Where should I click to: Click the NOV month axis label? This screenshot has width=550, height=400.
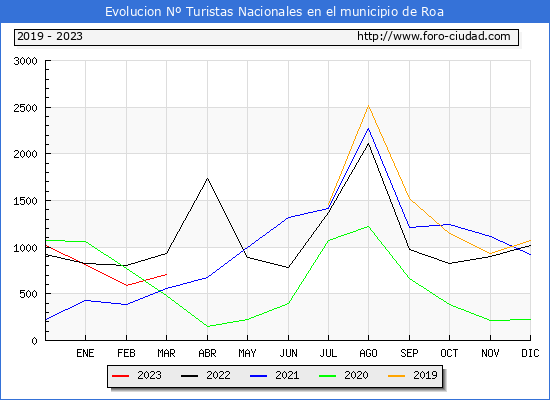pyautogui.click(x=490, y=353)
